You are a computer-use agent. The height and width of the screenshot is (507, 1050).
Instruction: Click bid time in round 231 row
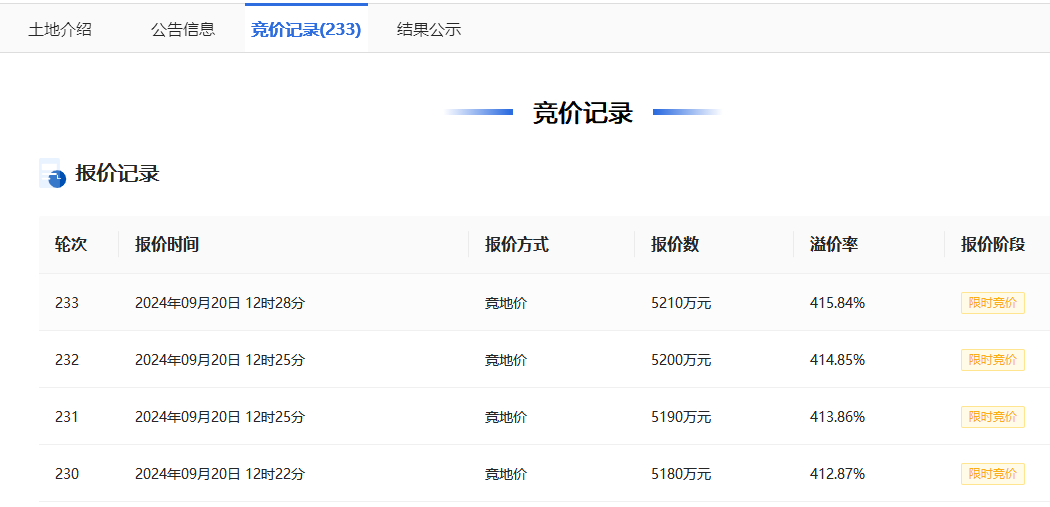coord(220,417)
